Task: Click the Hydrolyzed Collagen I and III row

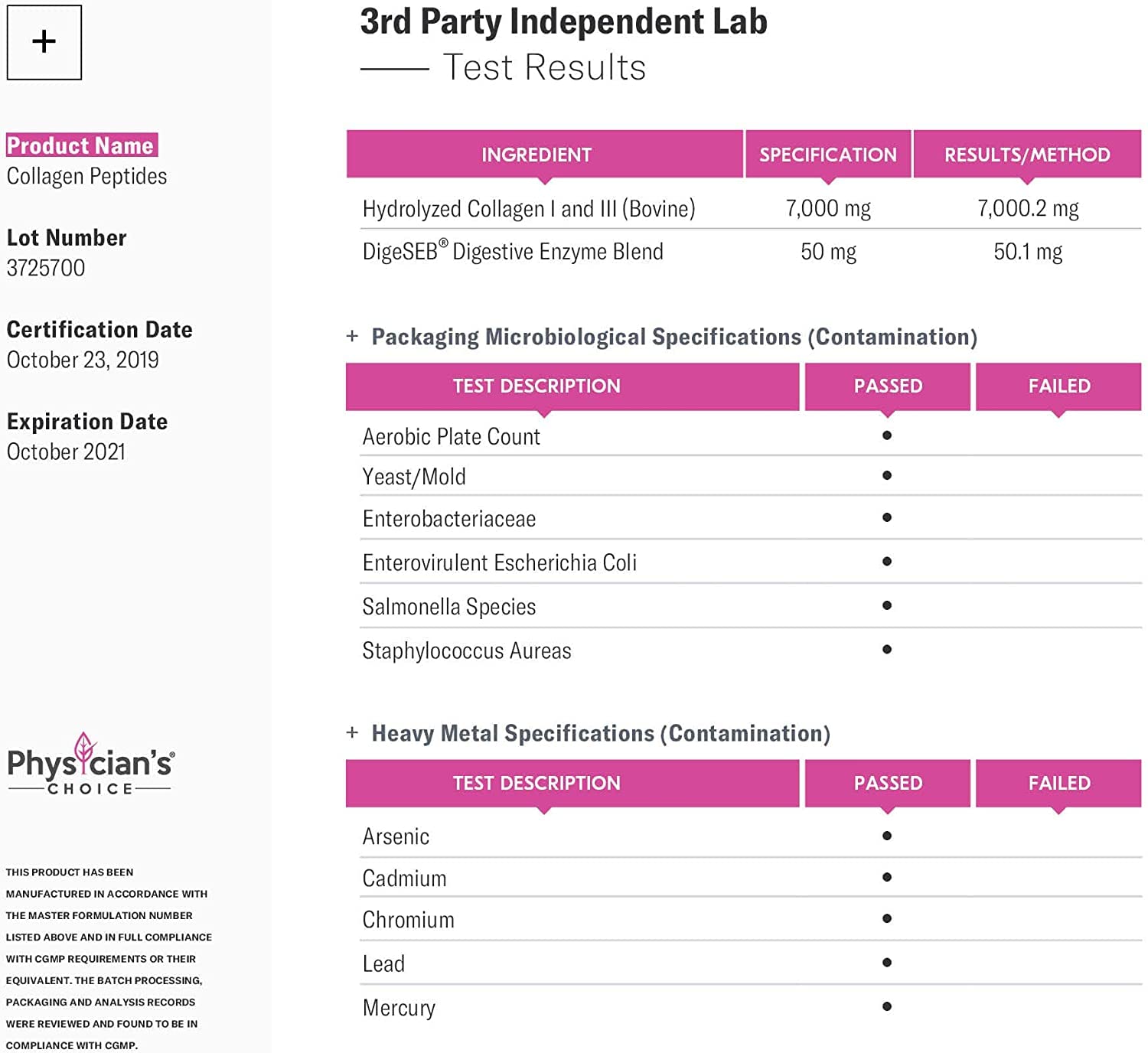Action: [x=529, y=208]
